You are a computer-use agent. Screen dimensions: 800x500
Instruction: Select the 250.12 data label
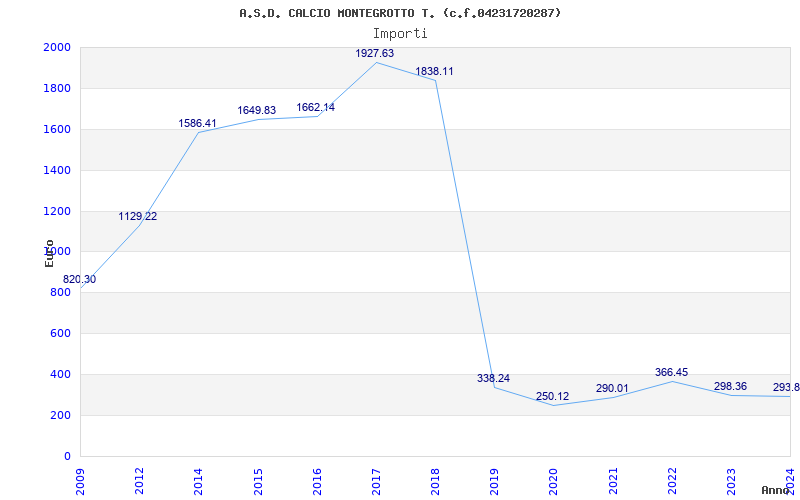pos(553,396)
